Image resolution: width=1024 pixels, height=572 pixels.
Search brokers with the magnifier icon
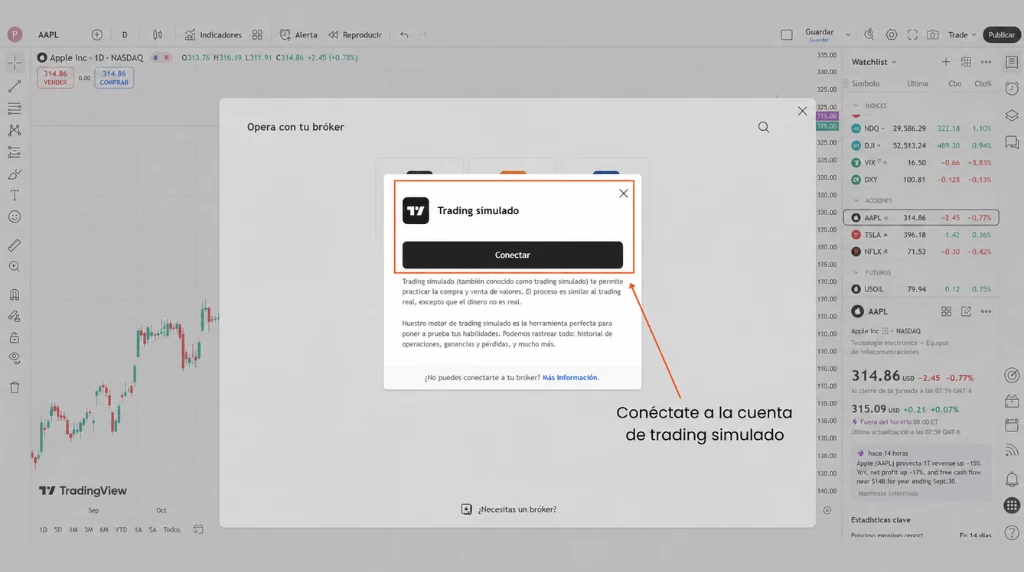tap(763, 127)
